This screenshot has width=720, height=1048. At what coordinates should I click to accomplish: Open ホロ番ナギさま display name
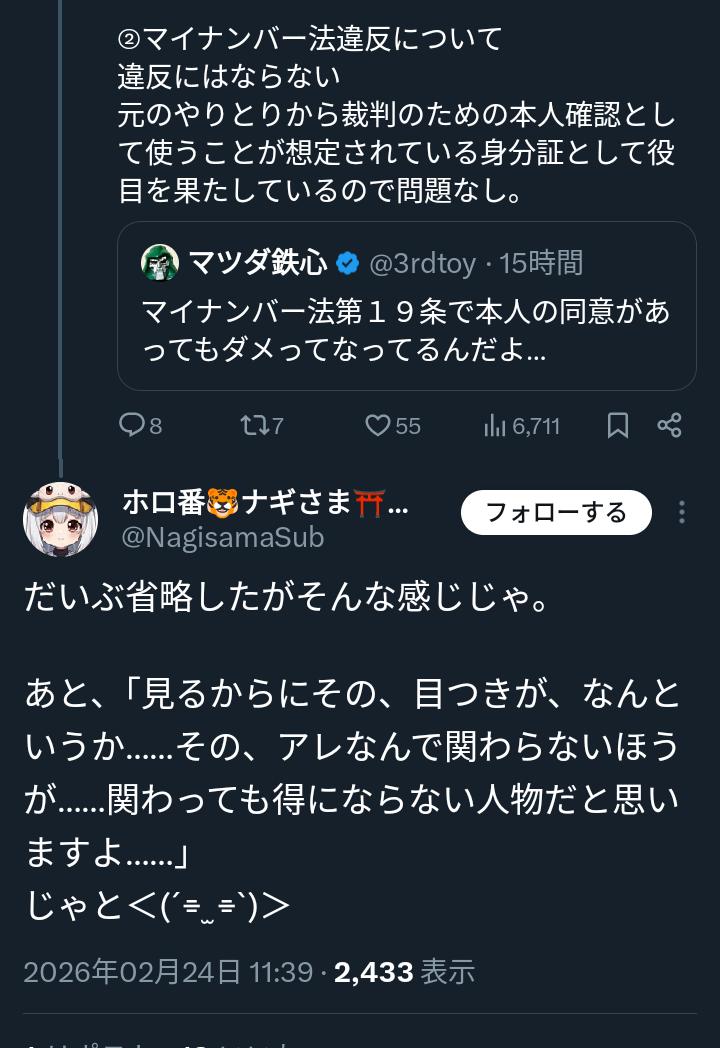pos(264,503)
